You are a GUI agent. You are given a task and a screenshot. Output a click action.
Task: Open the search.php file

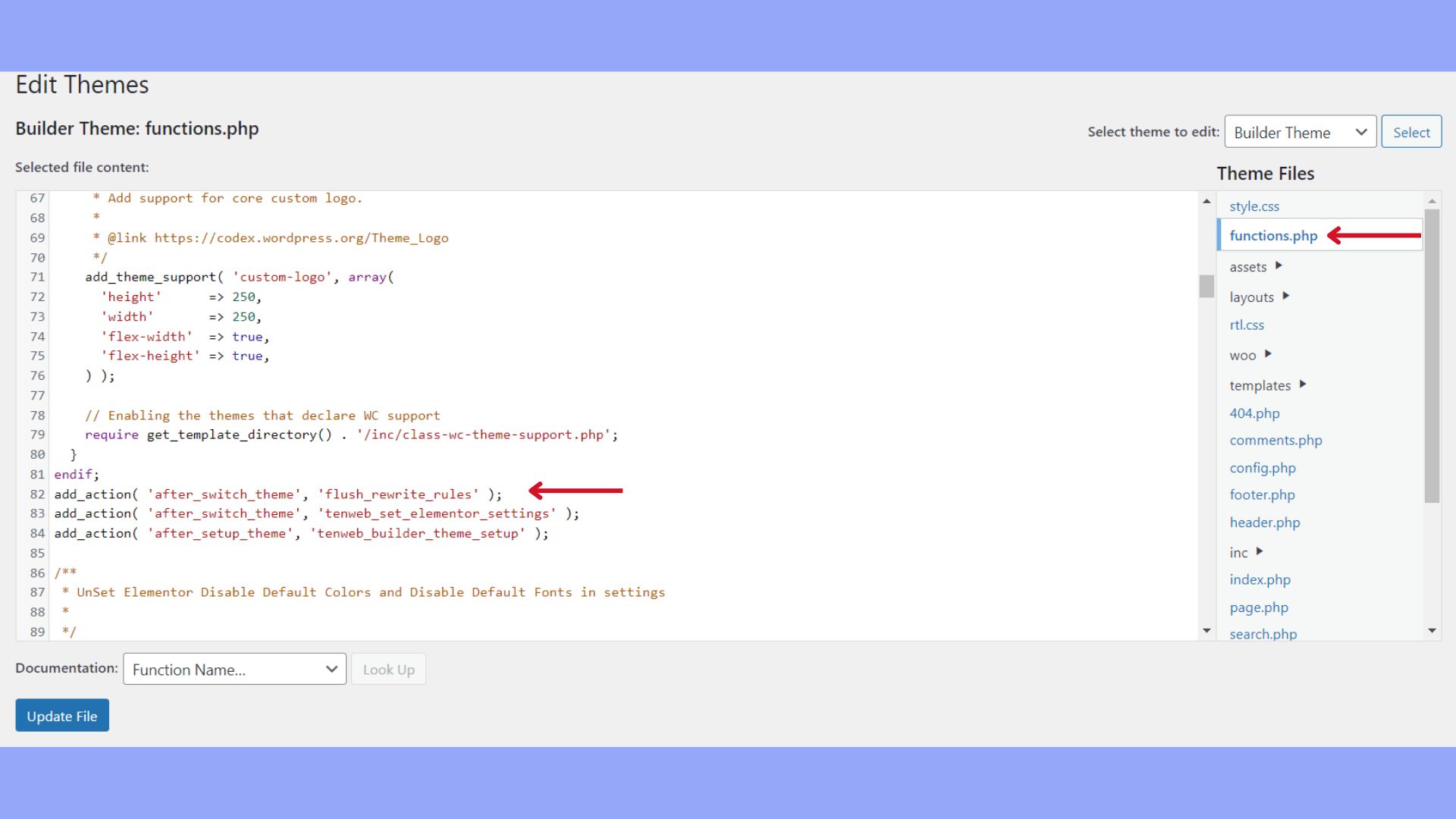pyautogui.click(x=1263, y=633)
